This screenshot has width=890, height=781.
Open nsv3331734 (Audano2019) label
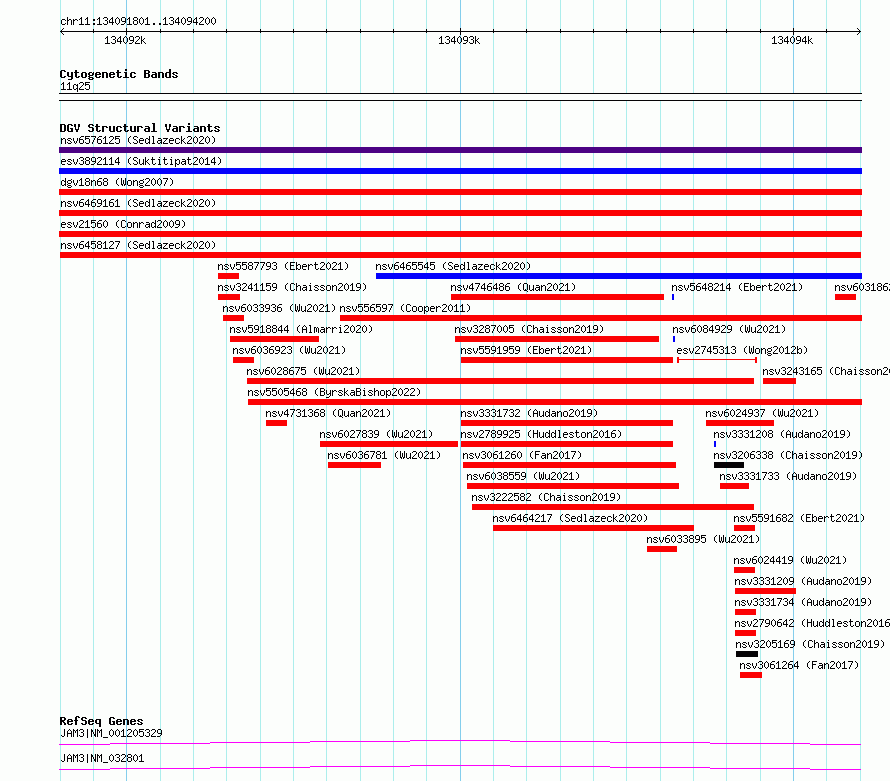tap(803, 602)
